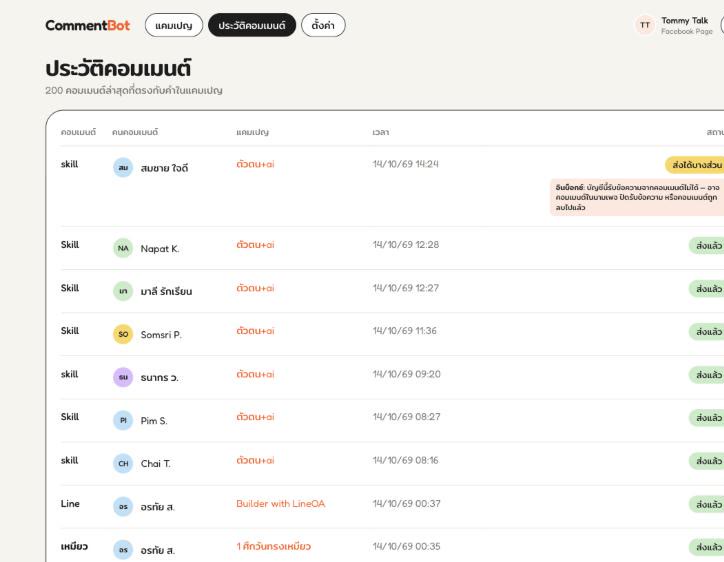The width and height of the screenshot is (724, 562).
Task: Click the เหนียว comment keyword
Action: pos(74,546)
